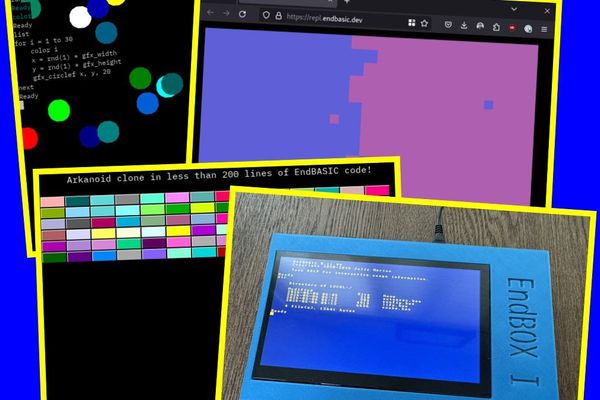Click the "Arkanoid clone in less than 200 lines" title
This screenshot has height=400, width=600.
tap(219, 175)
